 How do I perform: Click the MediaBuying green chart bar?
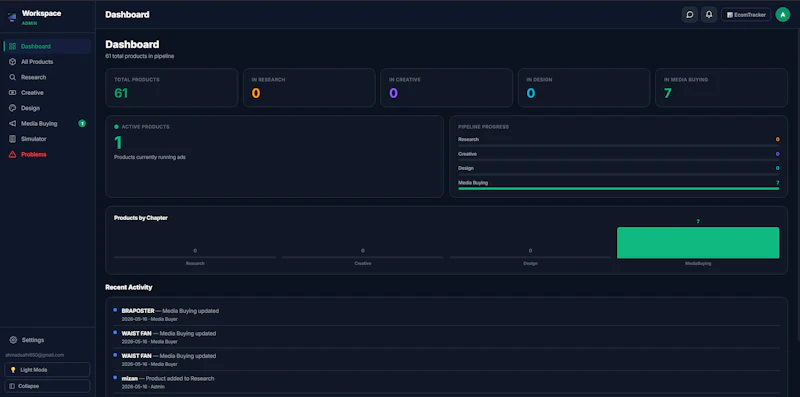coord(698,243)
